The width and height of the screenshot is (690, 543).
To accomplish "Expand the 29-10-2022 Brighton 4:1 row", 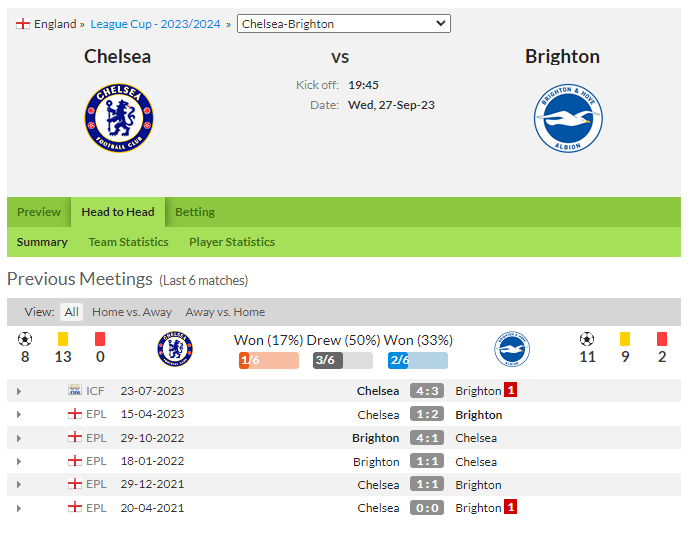I will pos(18,438).
